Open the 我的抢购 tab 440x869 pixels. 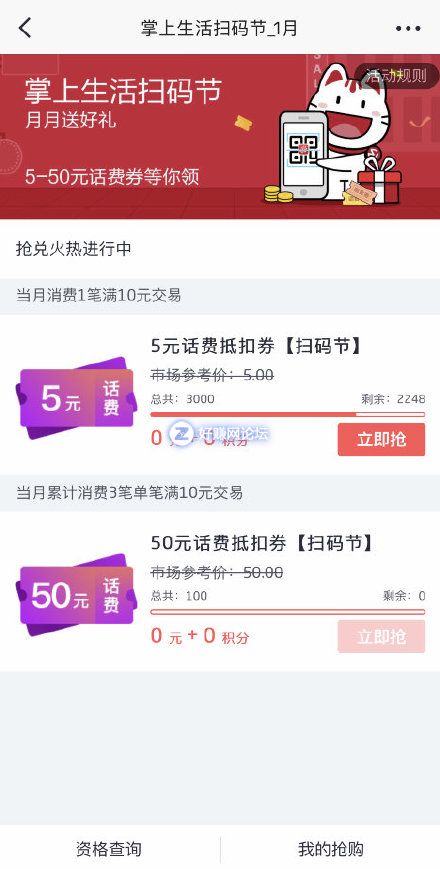pos(331,848)
